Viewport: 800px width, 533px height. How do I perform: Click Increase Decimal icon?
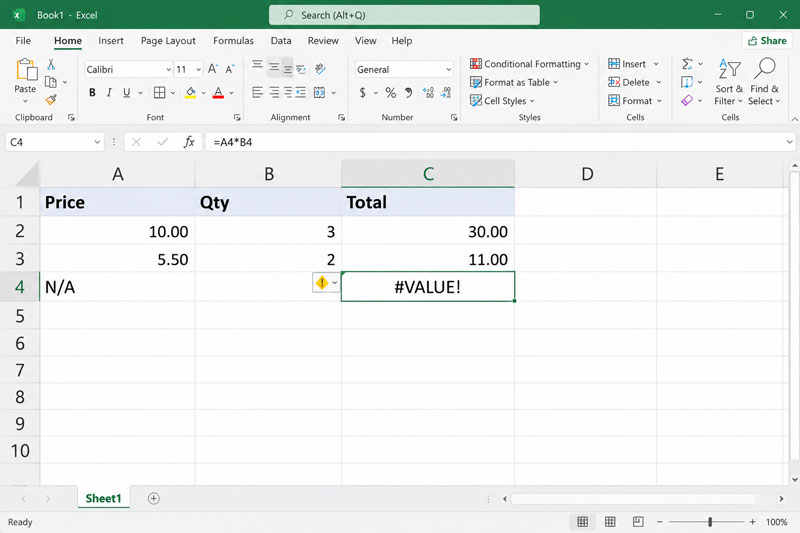tap(429, 92)
